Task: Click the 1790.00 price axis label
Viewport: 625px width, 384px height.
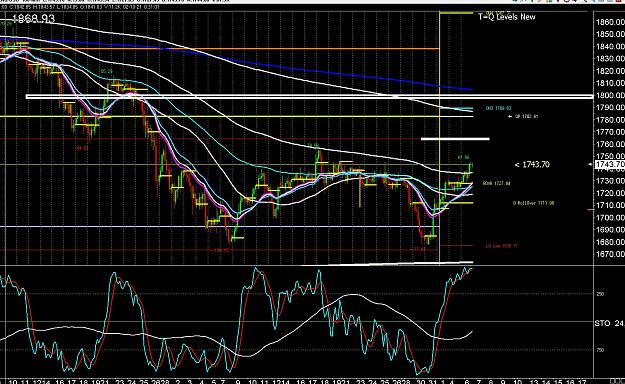Action: (610, 107)
